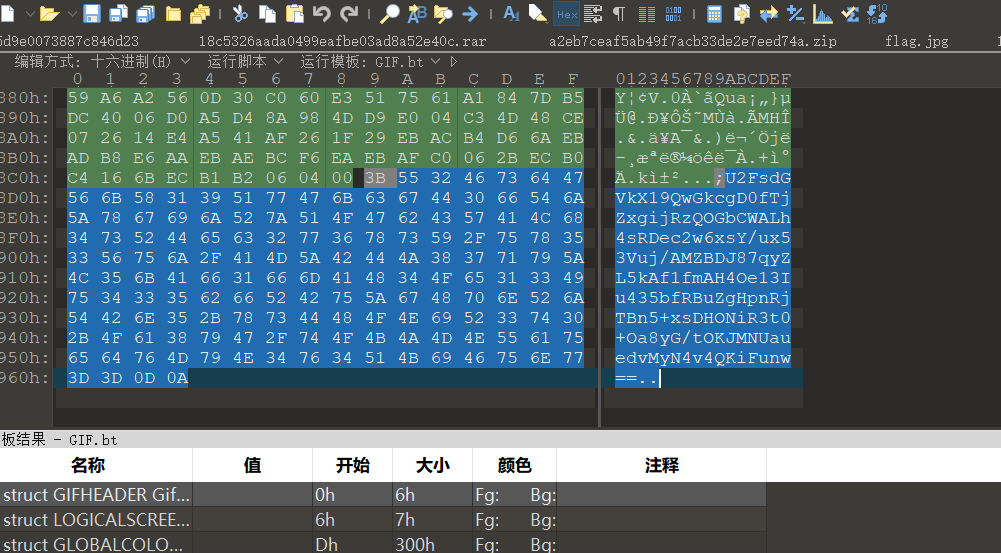The width and height of the screenshot is (1001, 553).
Task: Toggle whitespace display pilcrow icon
Action: [x=619, y=14]
